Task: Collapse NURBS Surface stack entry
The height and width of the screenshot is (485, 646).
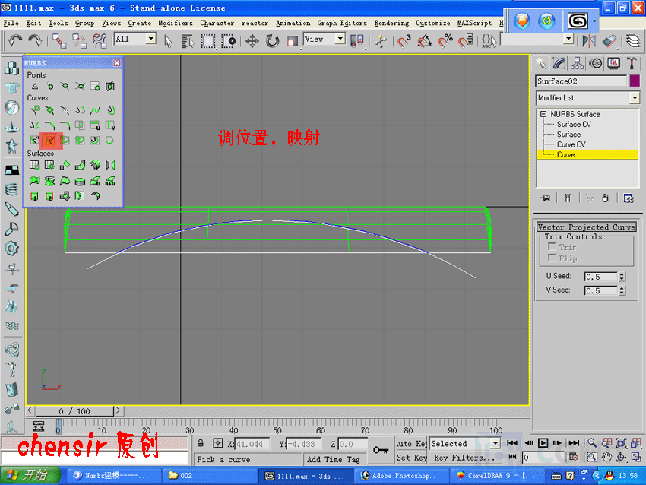Action: pos(543,114)
